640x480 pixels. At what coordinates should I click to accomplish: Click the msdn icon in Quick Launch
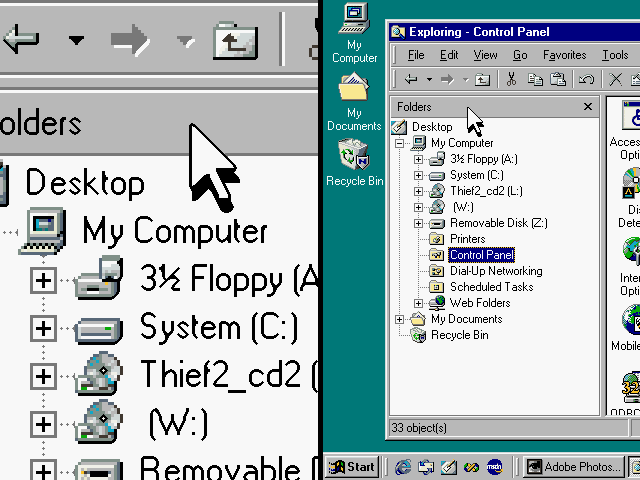(x=495, y=467)
